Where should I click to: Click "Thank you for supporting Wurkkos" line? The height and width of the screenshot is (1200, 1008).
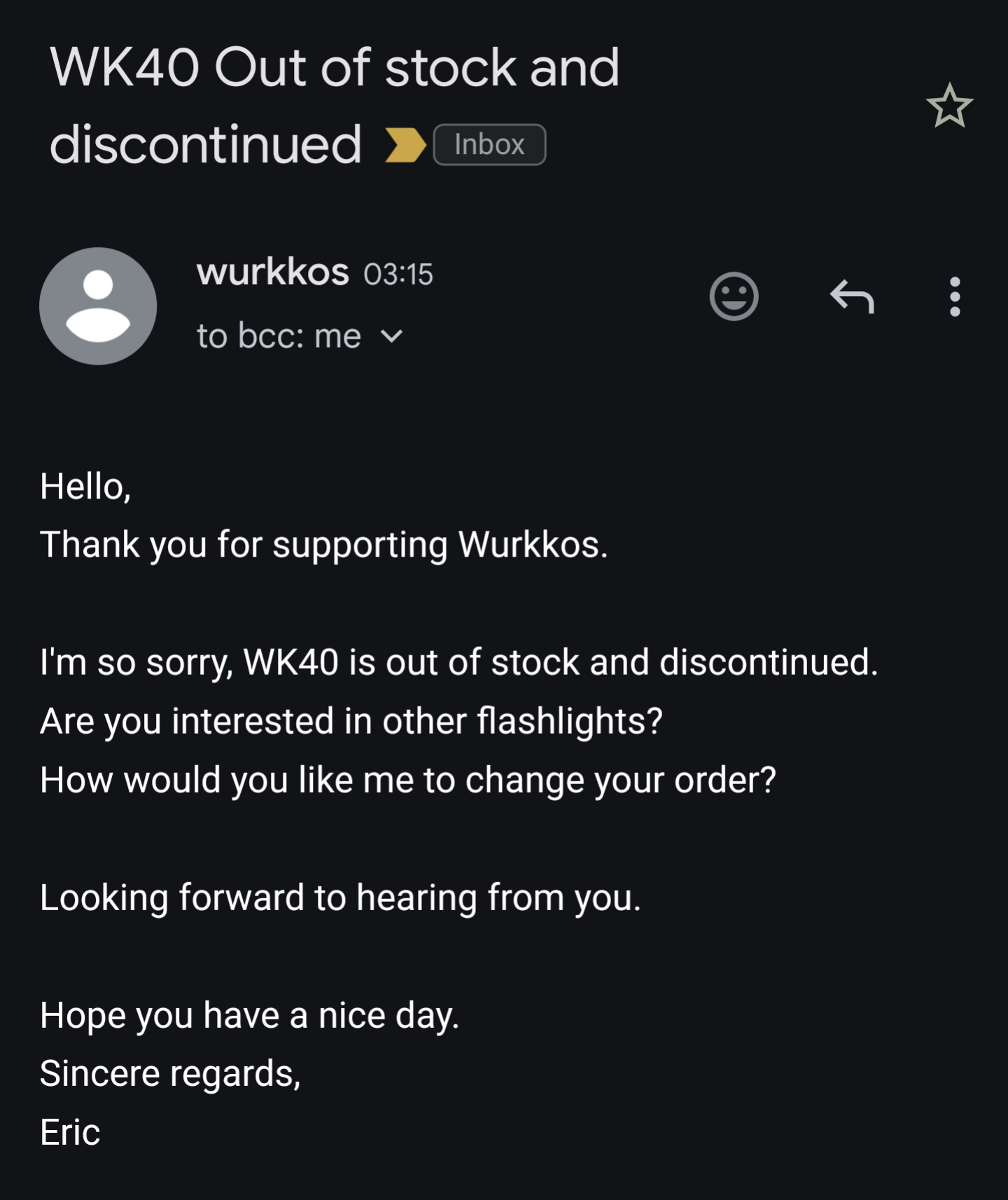(323, 544)
